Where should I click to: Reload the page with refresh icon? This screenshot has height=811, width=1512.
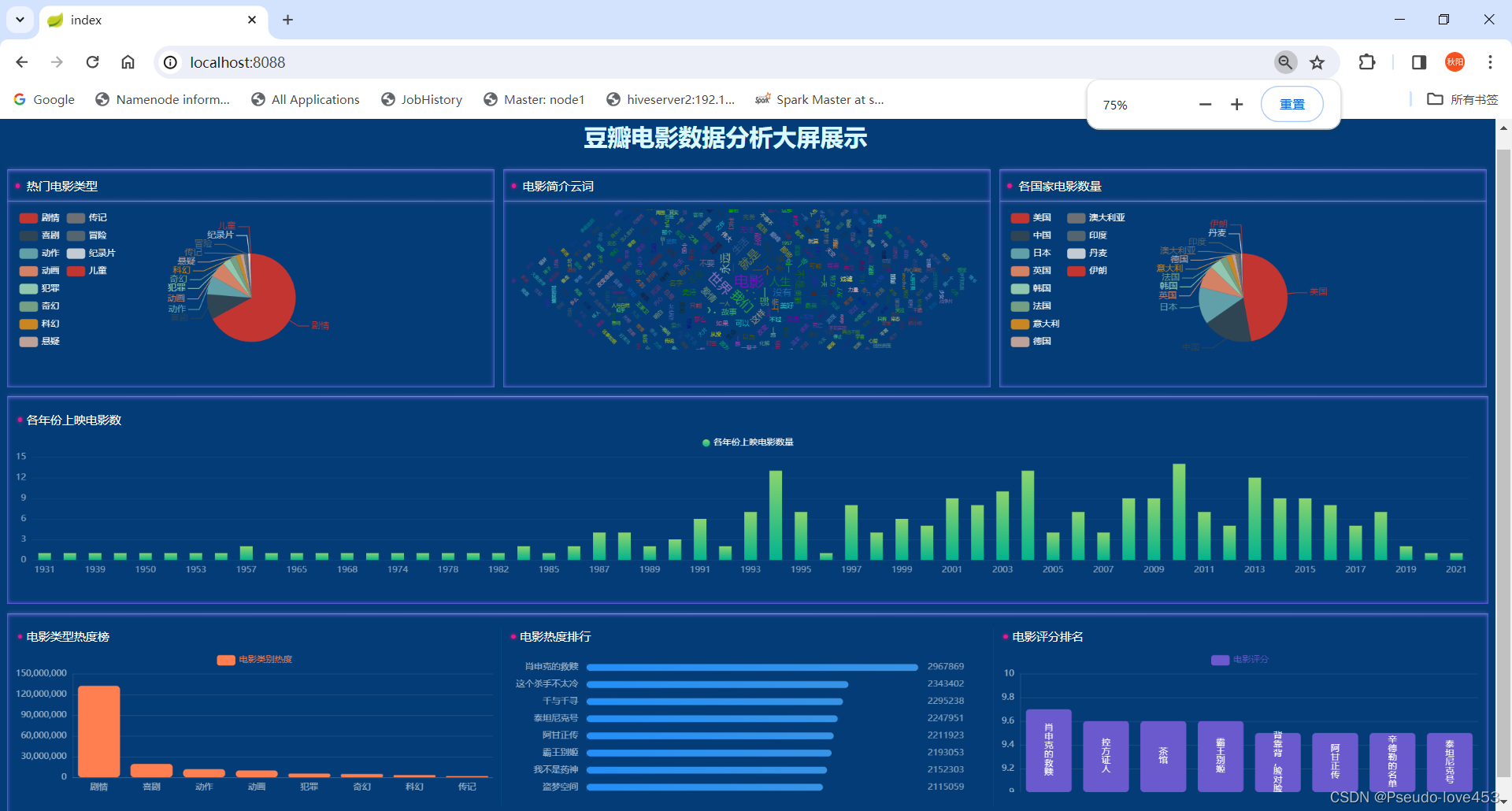(92, 62)
